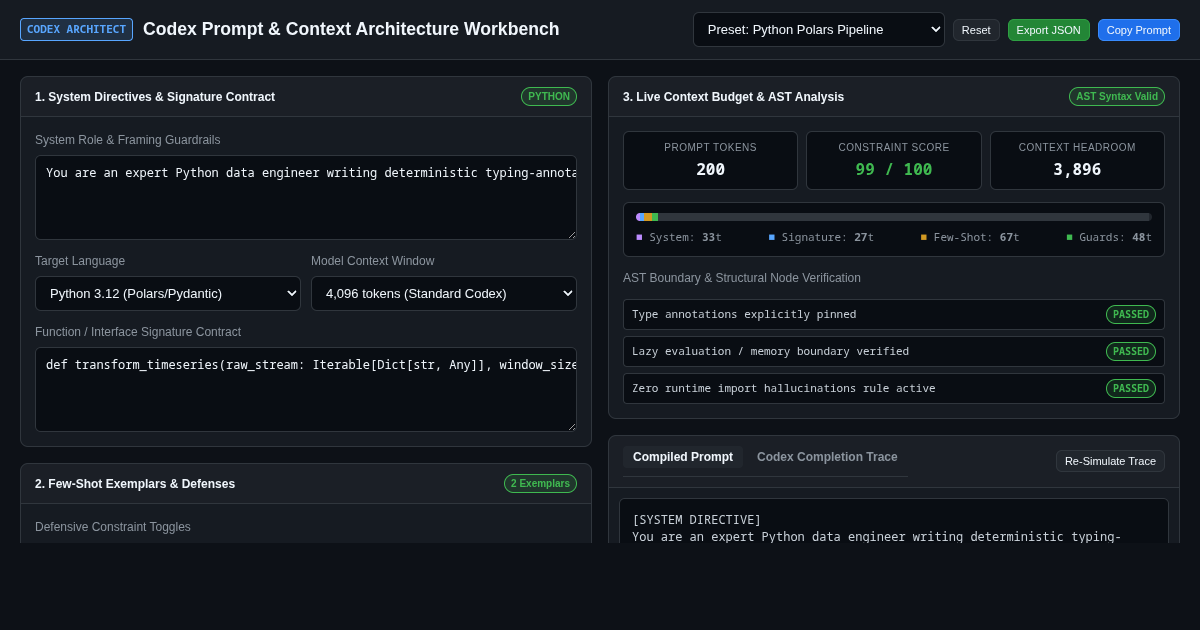Open the Model Context Window dropdown
This screenshot has width=1200, height=630.
pos(444,293)
